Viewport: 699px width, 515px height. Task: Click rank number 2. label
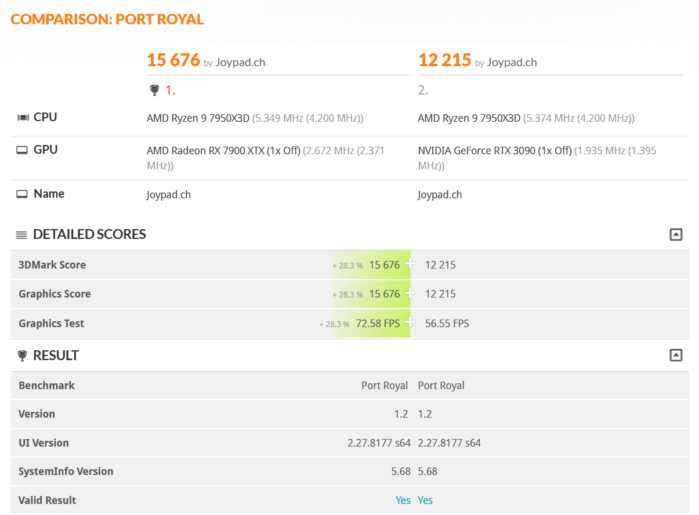[x=423, y=91]
